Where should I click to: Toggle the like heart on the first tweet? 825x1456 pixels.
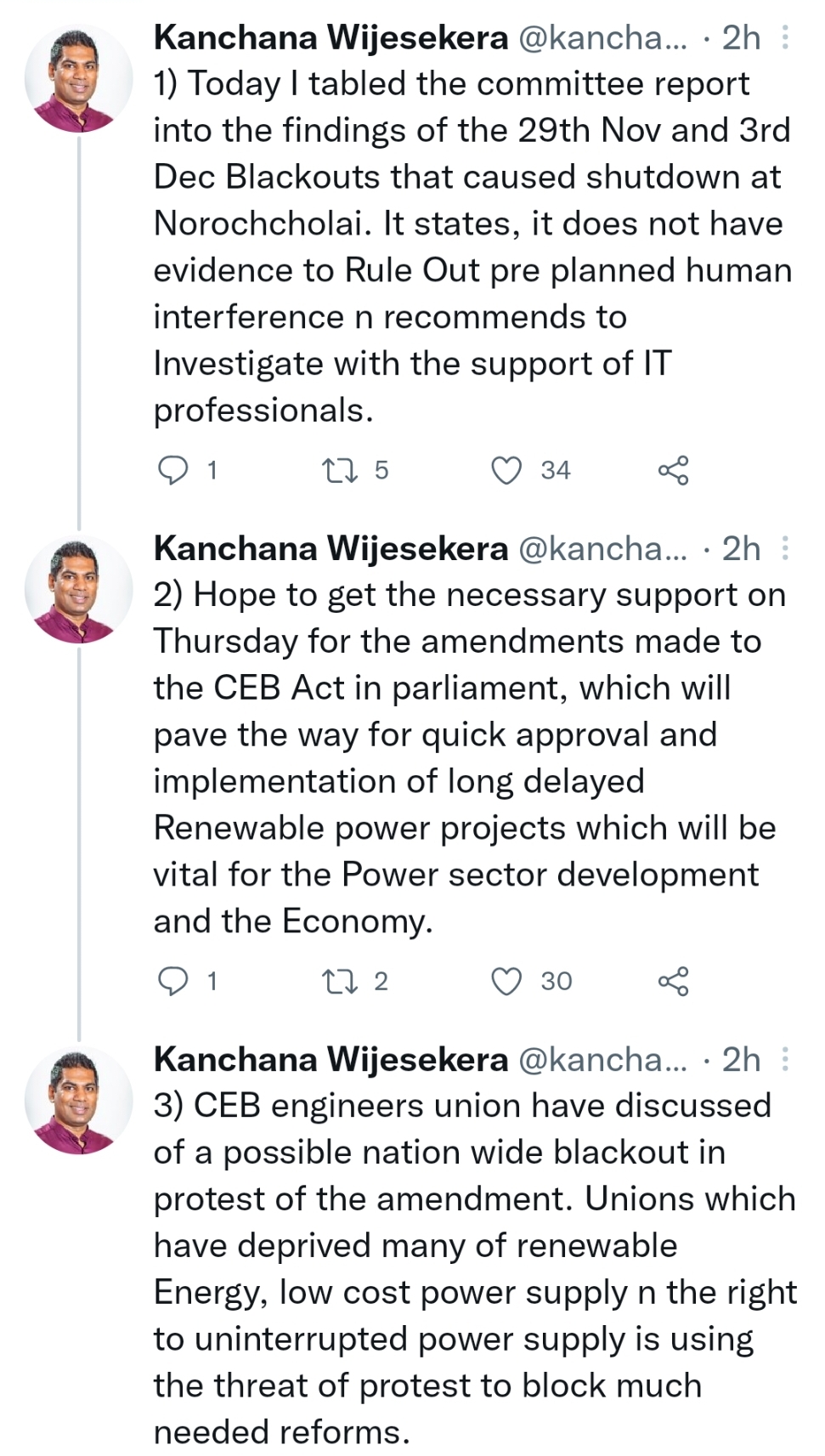tap(507, 467)
